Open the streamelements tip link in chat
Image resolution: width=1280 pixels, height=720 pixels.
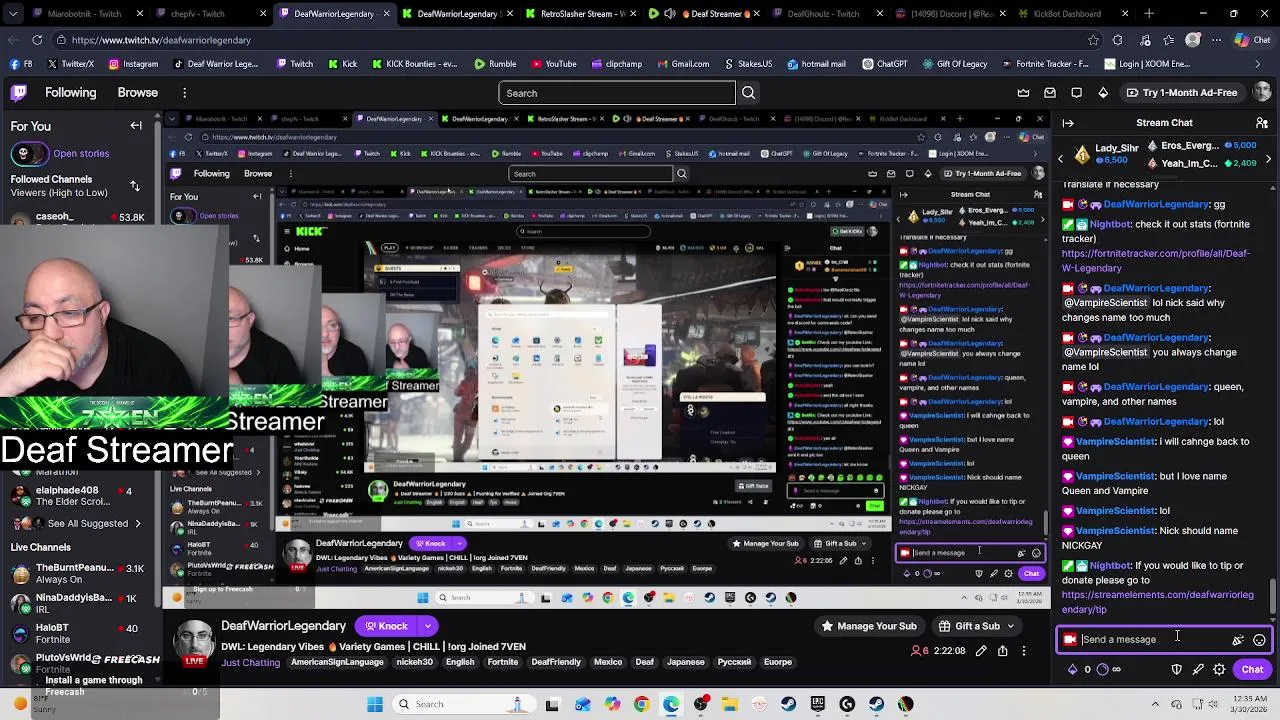[1157, 602]
